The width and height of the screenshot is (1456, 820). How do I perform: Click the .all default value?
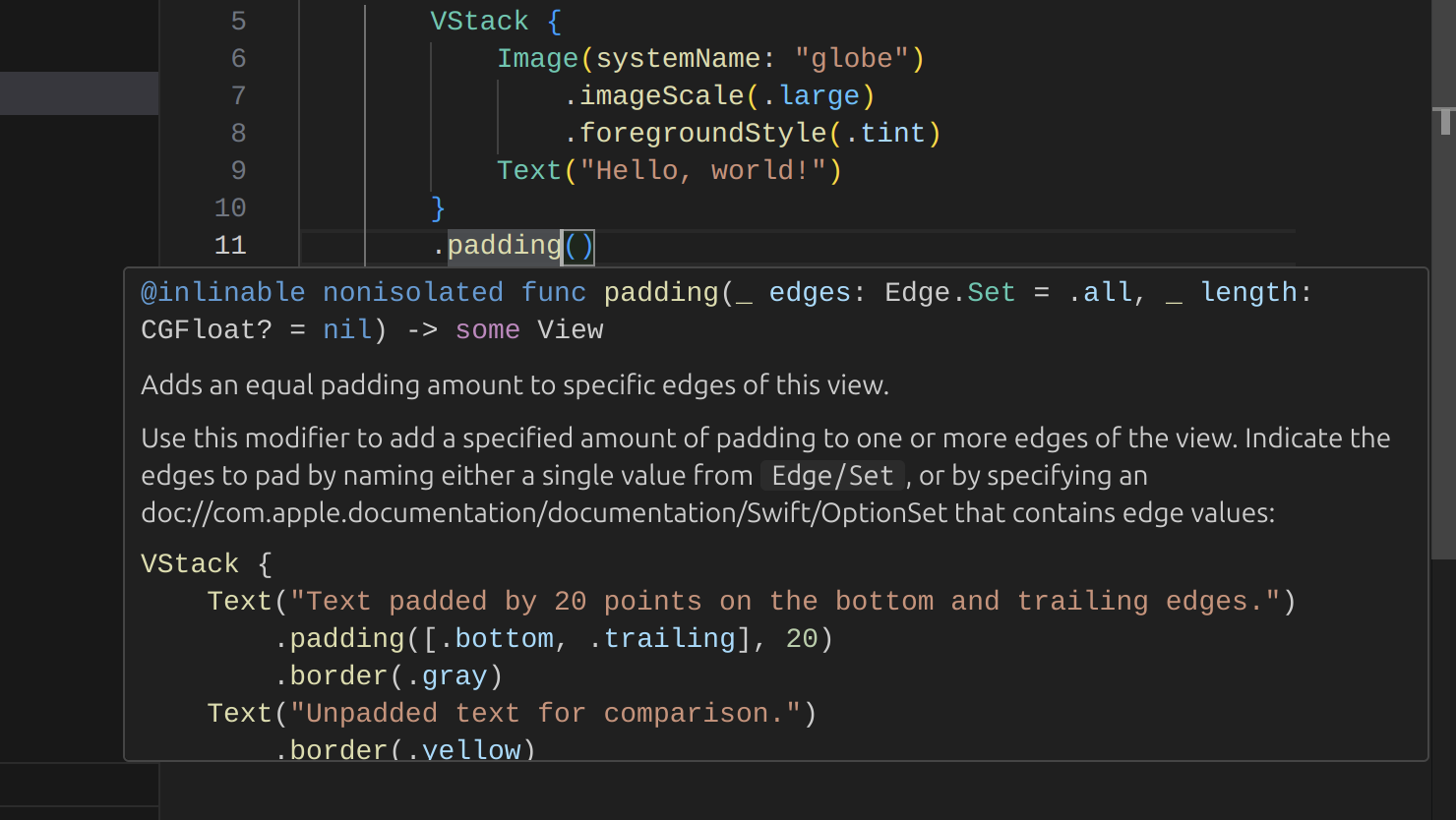point(1100,293)
